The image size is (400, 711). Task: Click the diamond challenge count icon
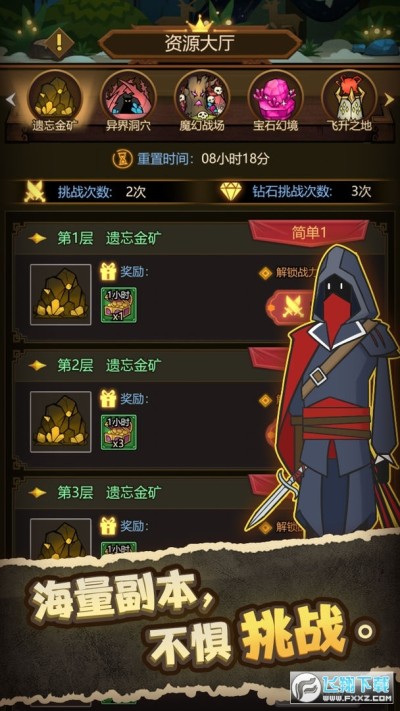[x=231, y=191]
